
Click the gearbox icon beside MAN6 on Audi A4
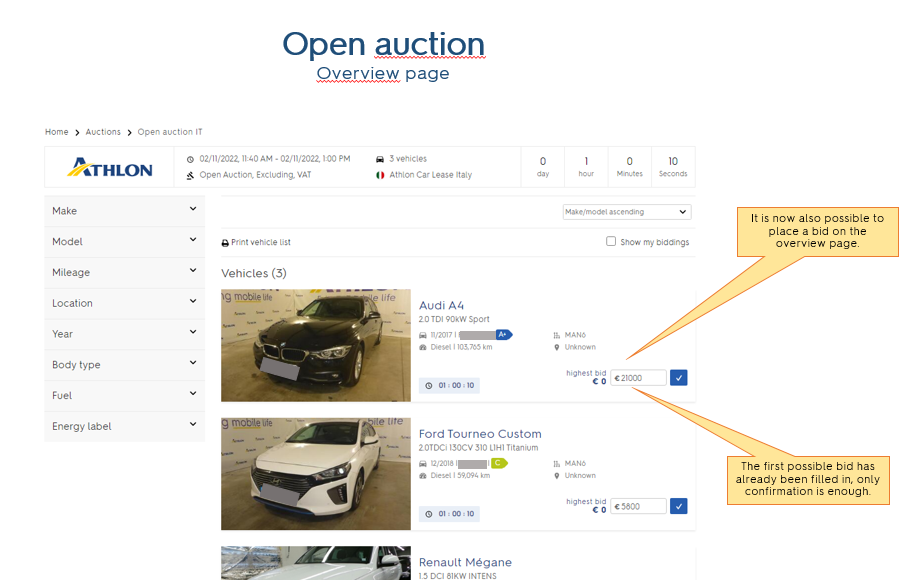click(557, 336)
